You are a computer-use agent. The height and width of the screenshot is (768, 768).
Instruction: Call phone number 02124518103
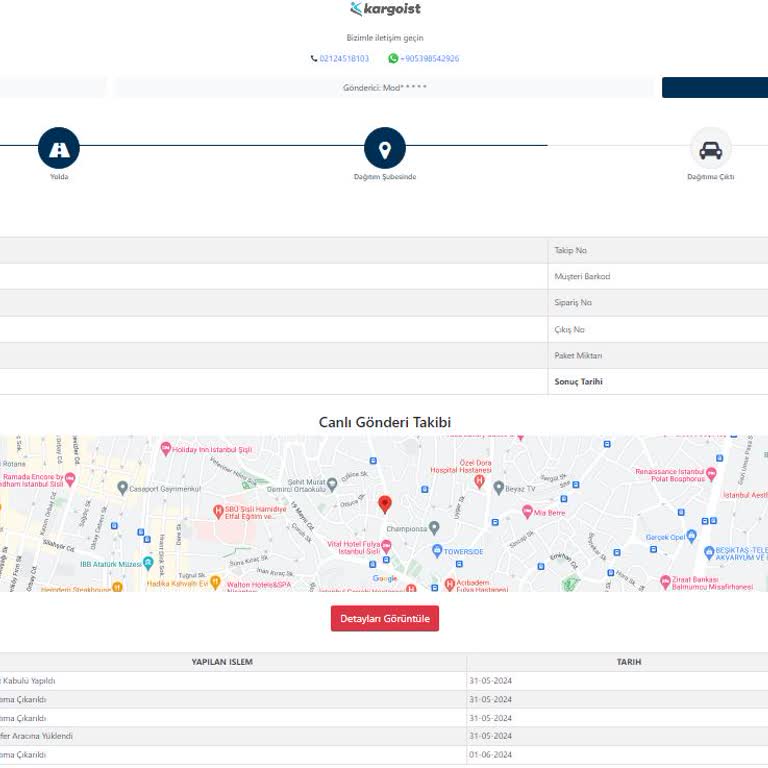click(344, 59)
